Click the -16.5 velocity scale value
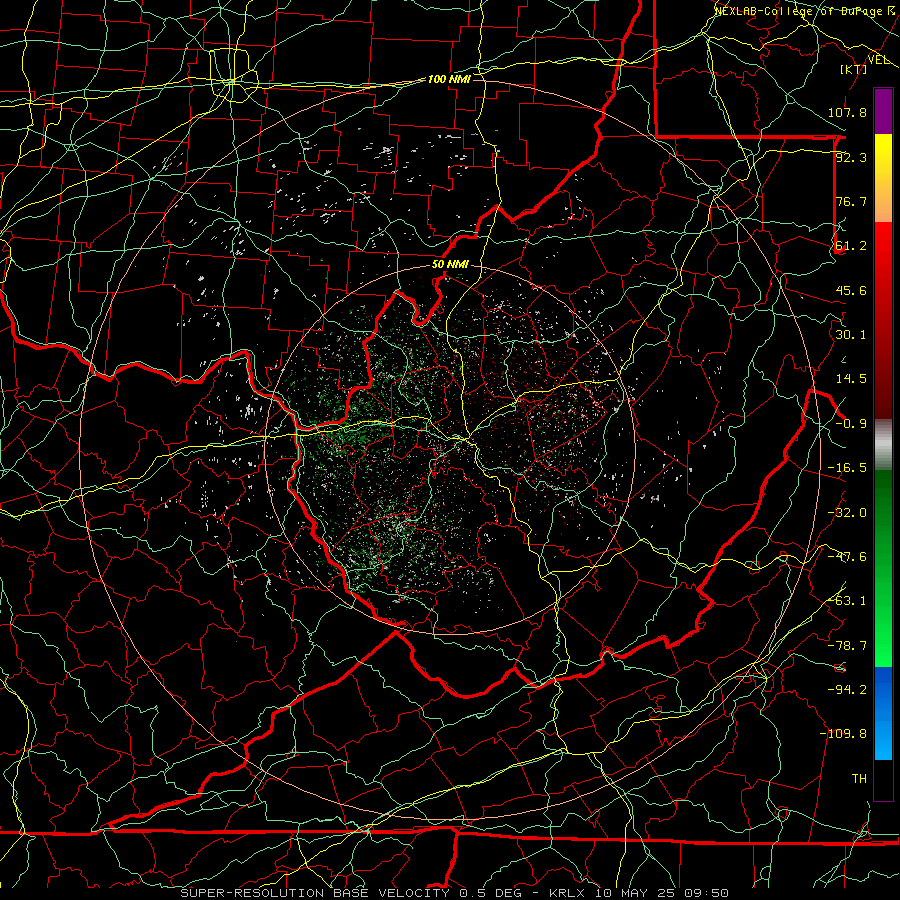This screenshot has height=900, width=900. coord(847,468)
